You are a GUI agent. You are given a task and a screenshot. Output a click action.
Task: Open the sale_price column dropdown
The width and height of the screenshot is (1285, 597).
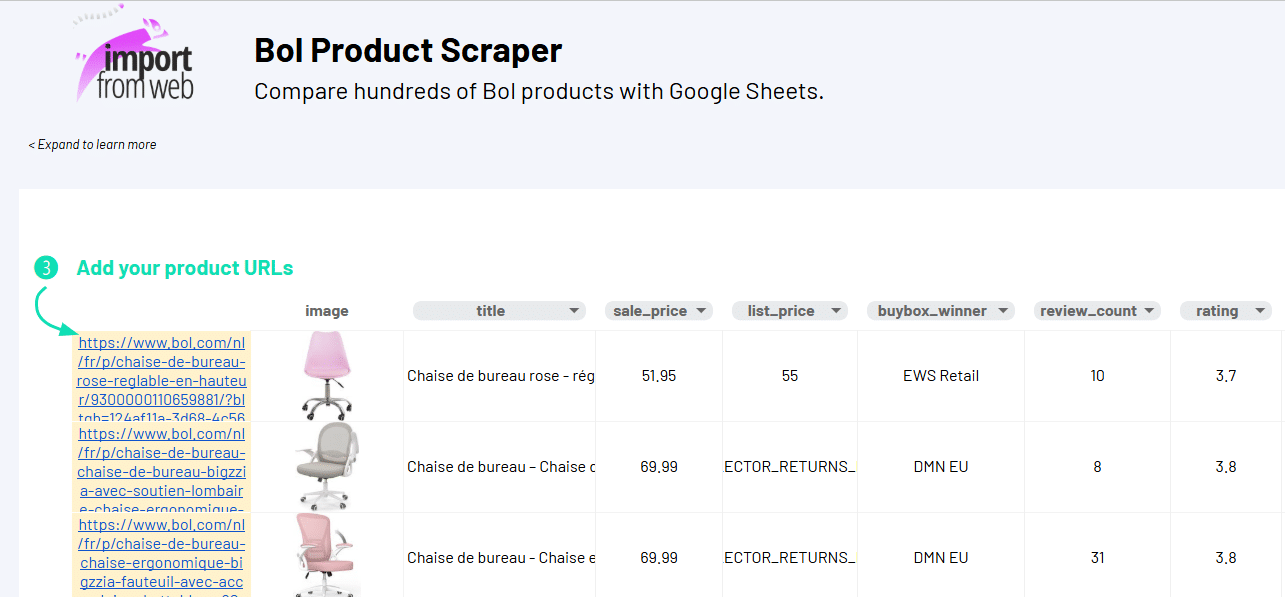coord(702,311)
